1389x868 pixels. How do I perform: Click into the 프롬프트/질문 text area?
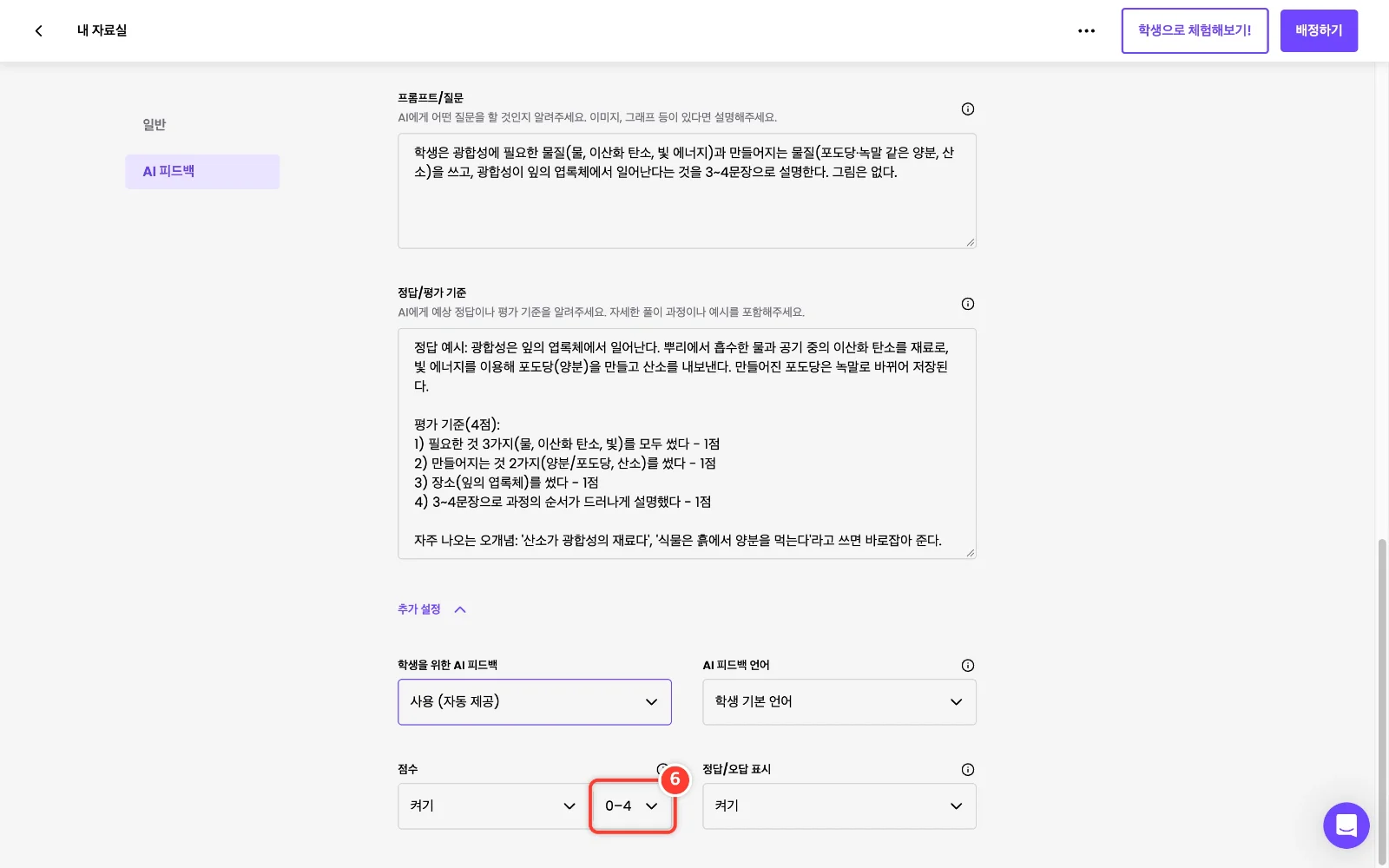pyautogui.click(x=687, y=191)
